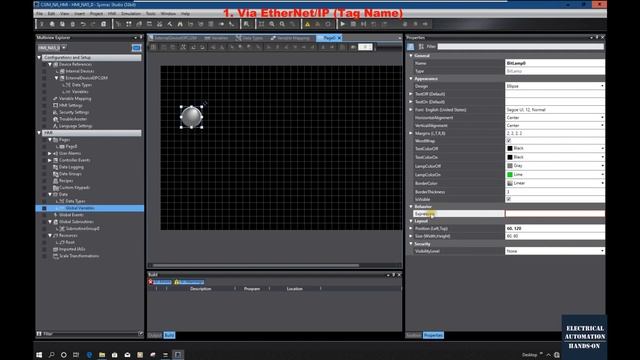Open the Windows Start menu
Image resolution: width=640 pixels, height=360 pixels.
point(39,355)
